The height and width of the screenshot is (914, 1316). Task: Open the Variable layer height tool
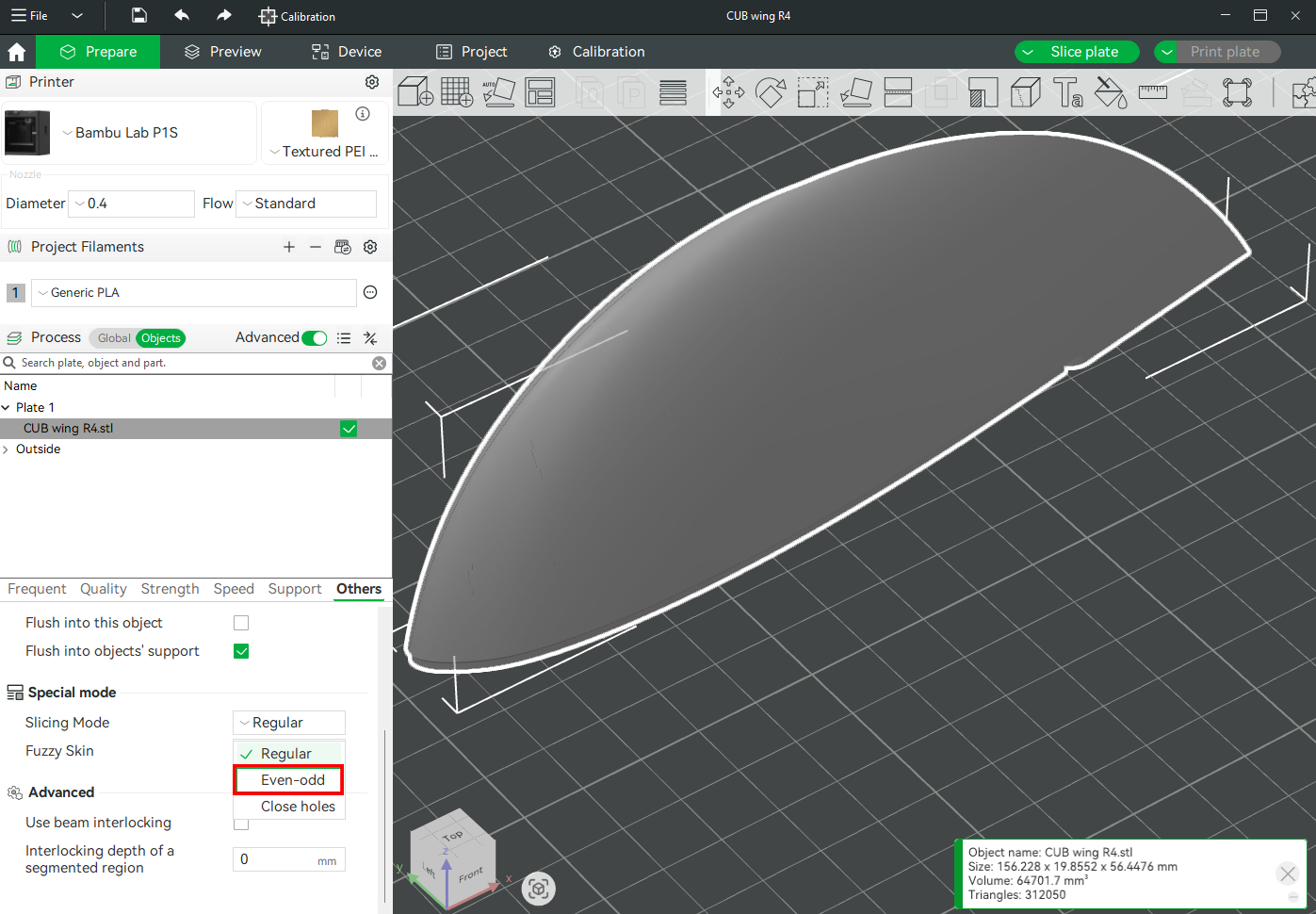673,92
